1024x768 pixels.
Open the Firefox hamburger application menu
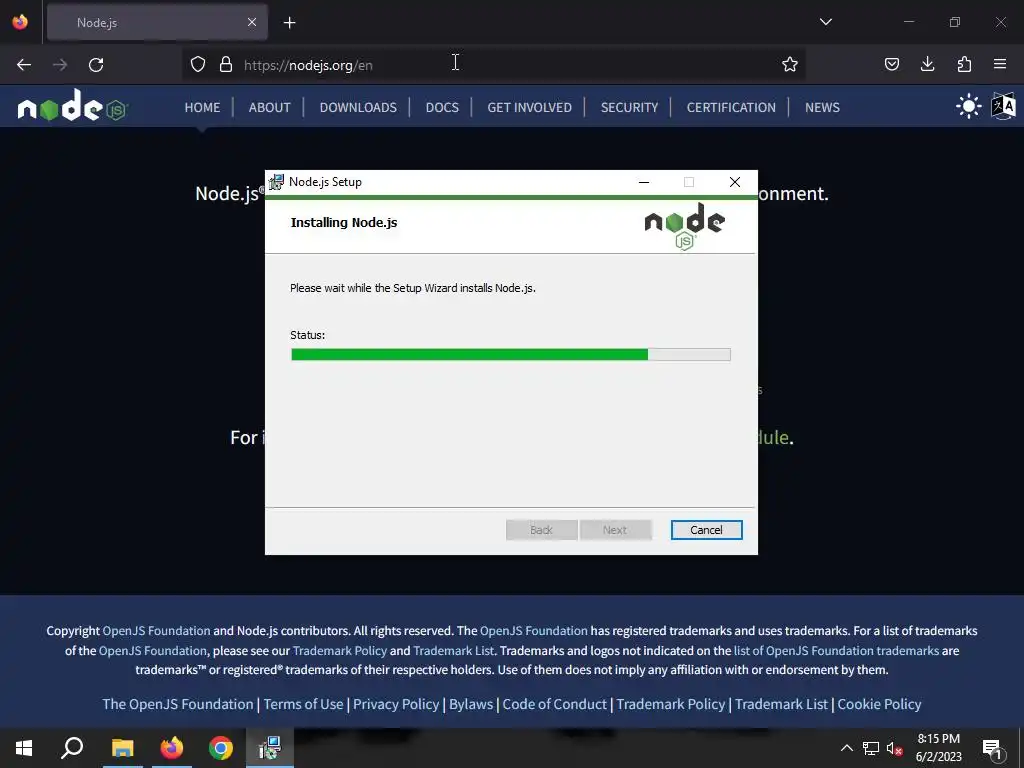tap(1000, 64)
